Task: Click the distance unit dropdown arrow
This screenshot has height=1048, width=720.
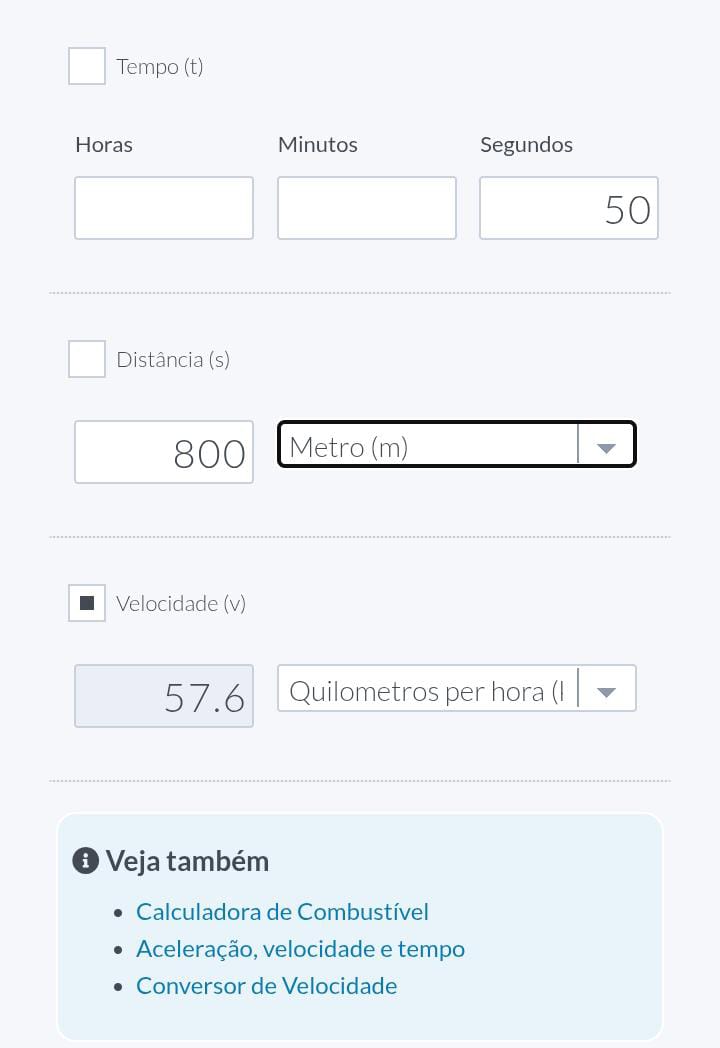Action: [x=606, y=447]
